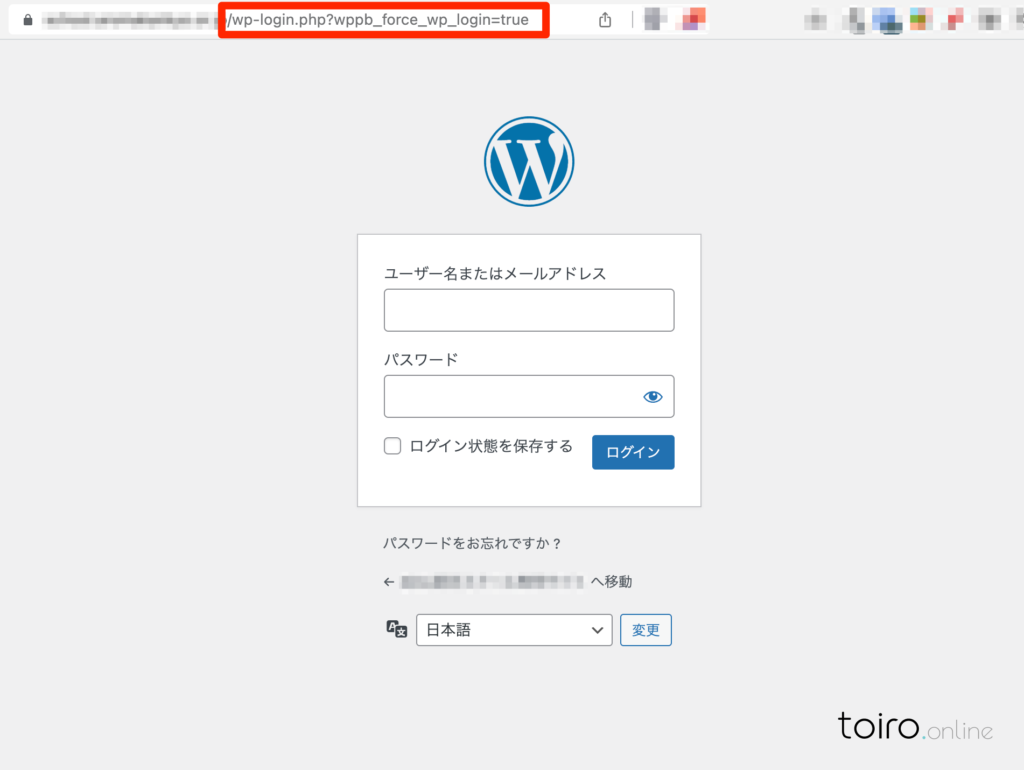The width and height of the screenshot is (1024, 770).
Task: Click the share icon in address bar
Action: click(x=605, y=20)
